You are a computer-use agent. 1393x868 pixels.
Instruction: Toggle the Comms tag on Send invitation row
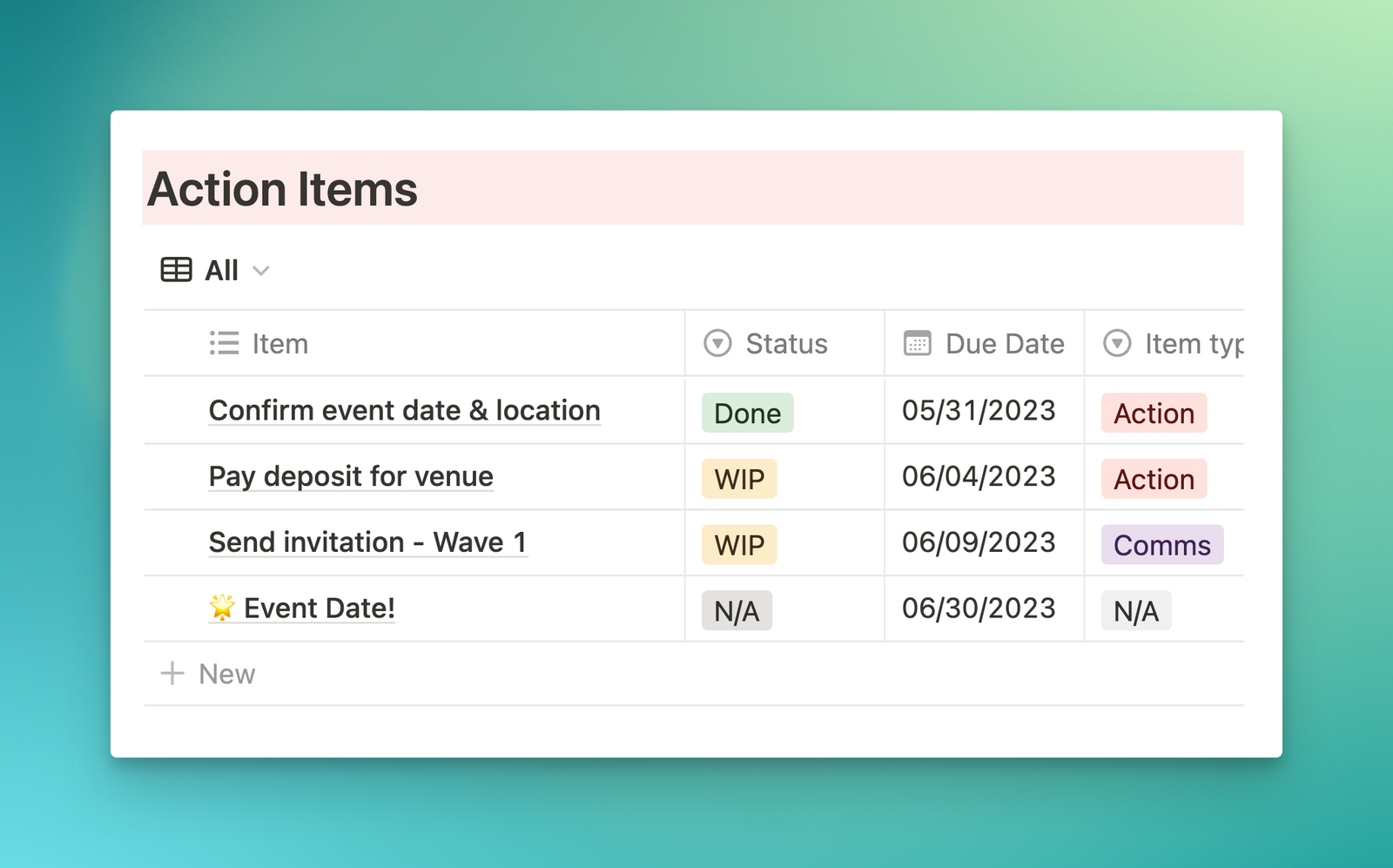coord(1161,544)
